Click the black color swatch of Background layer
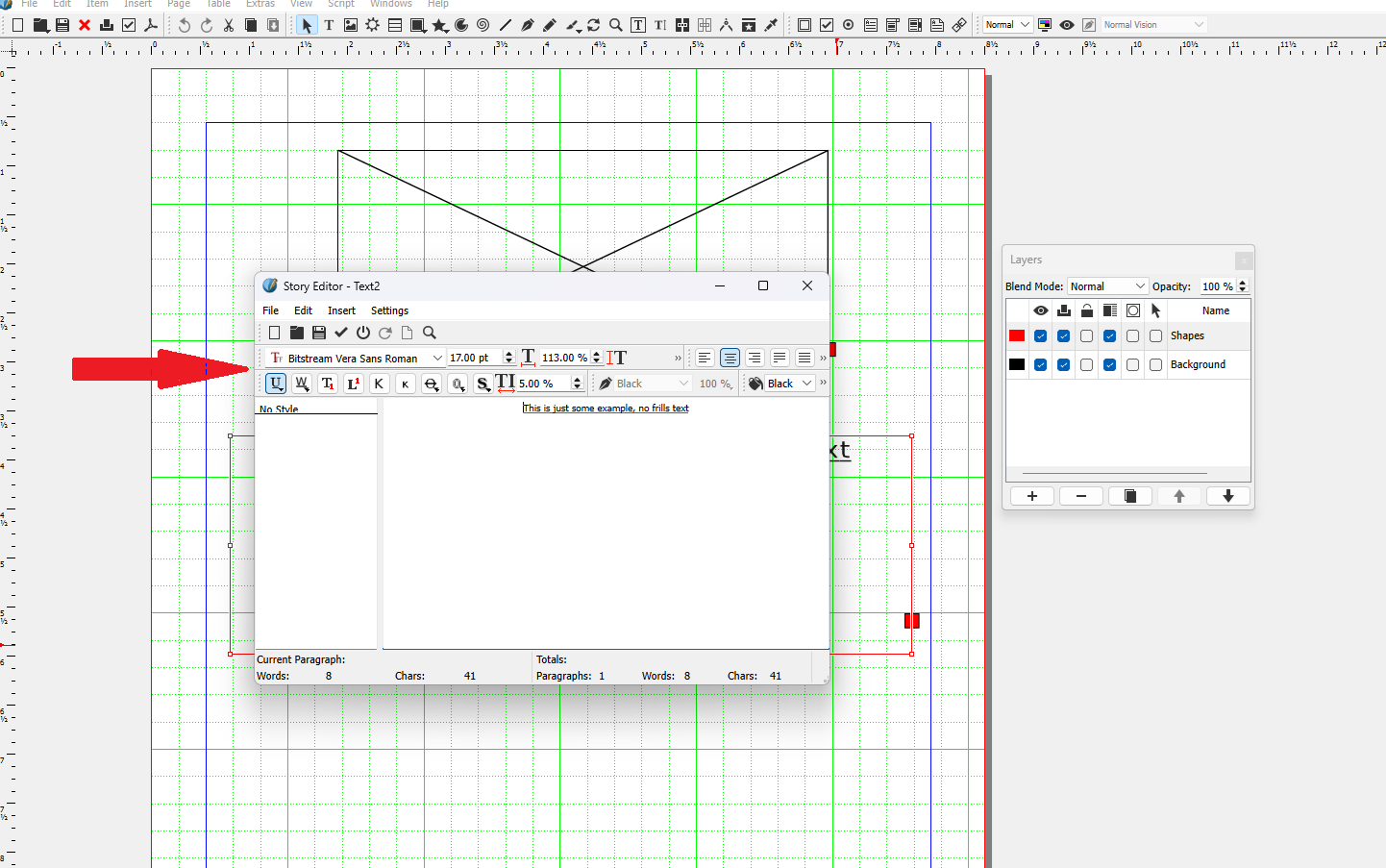 [x=1017, y=365]
